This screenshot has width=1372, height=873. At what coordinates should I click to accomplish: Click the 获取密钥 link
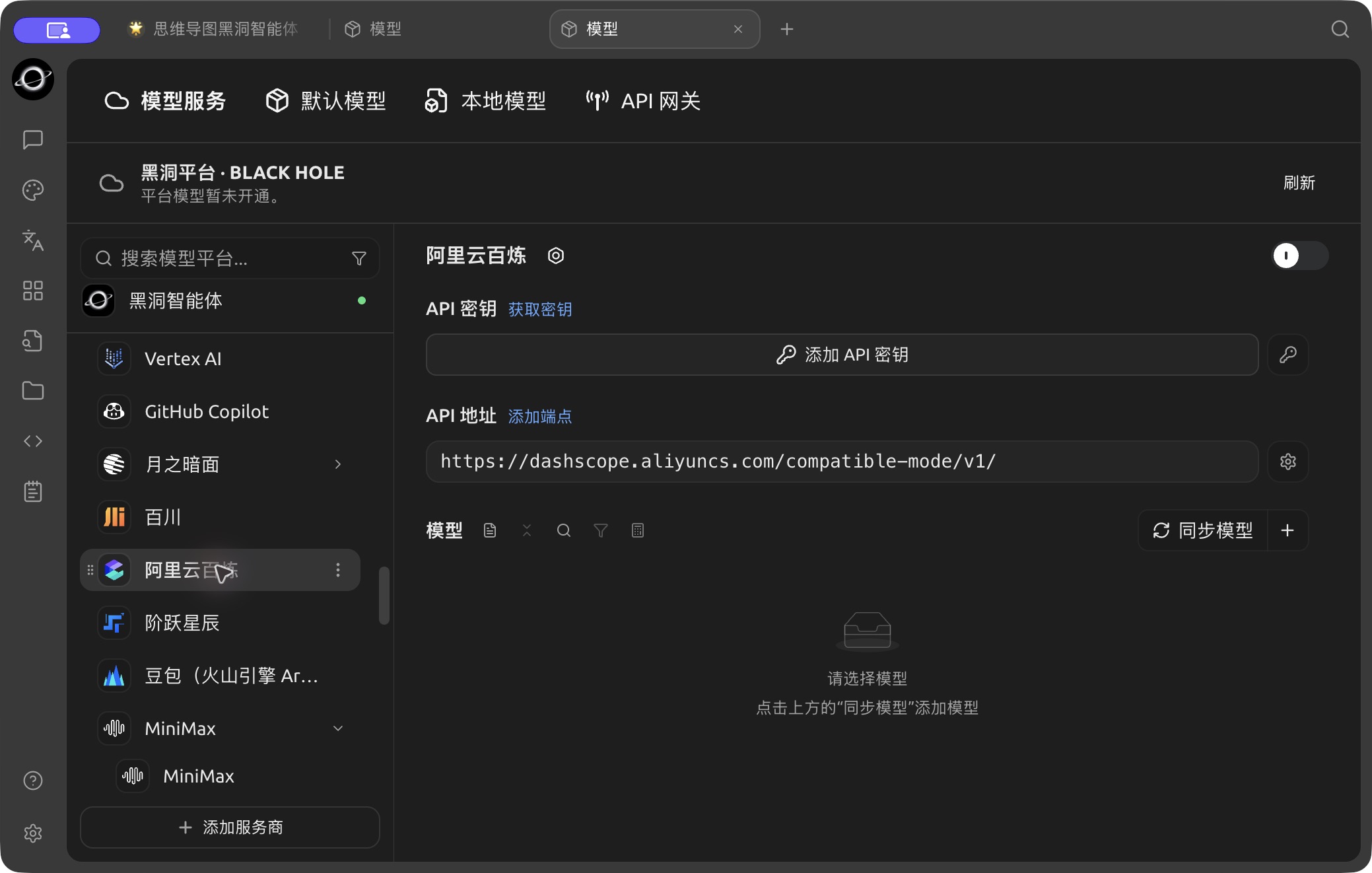tap(540, 309)
